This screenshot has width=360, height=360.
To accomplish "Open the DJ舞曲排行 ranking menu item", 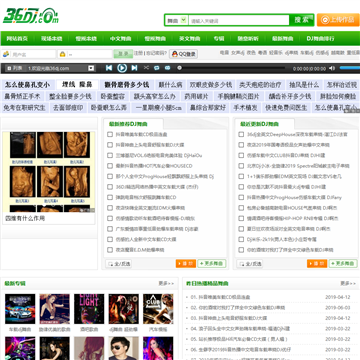I will click(x=320, y=39).
